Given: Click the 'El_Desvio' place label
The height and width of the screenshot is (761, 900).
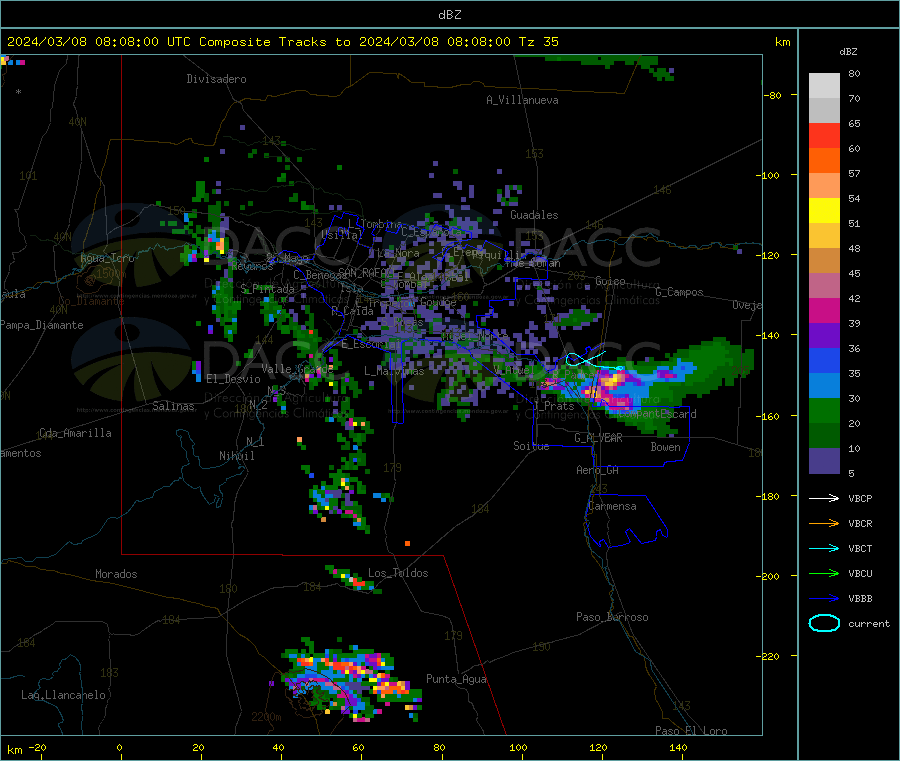Looking at the screenshot, I should click(x=233, y=379).
